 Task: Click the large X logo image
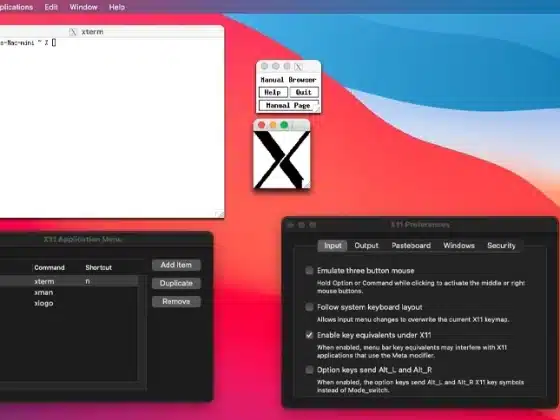[282, 160]
